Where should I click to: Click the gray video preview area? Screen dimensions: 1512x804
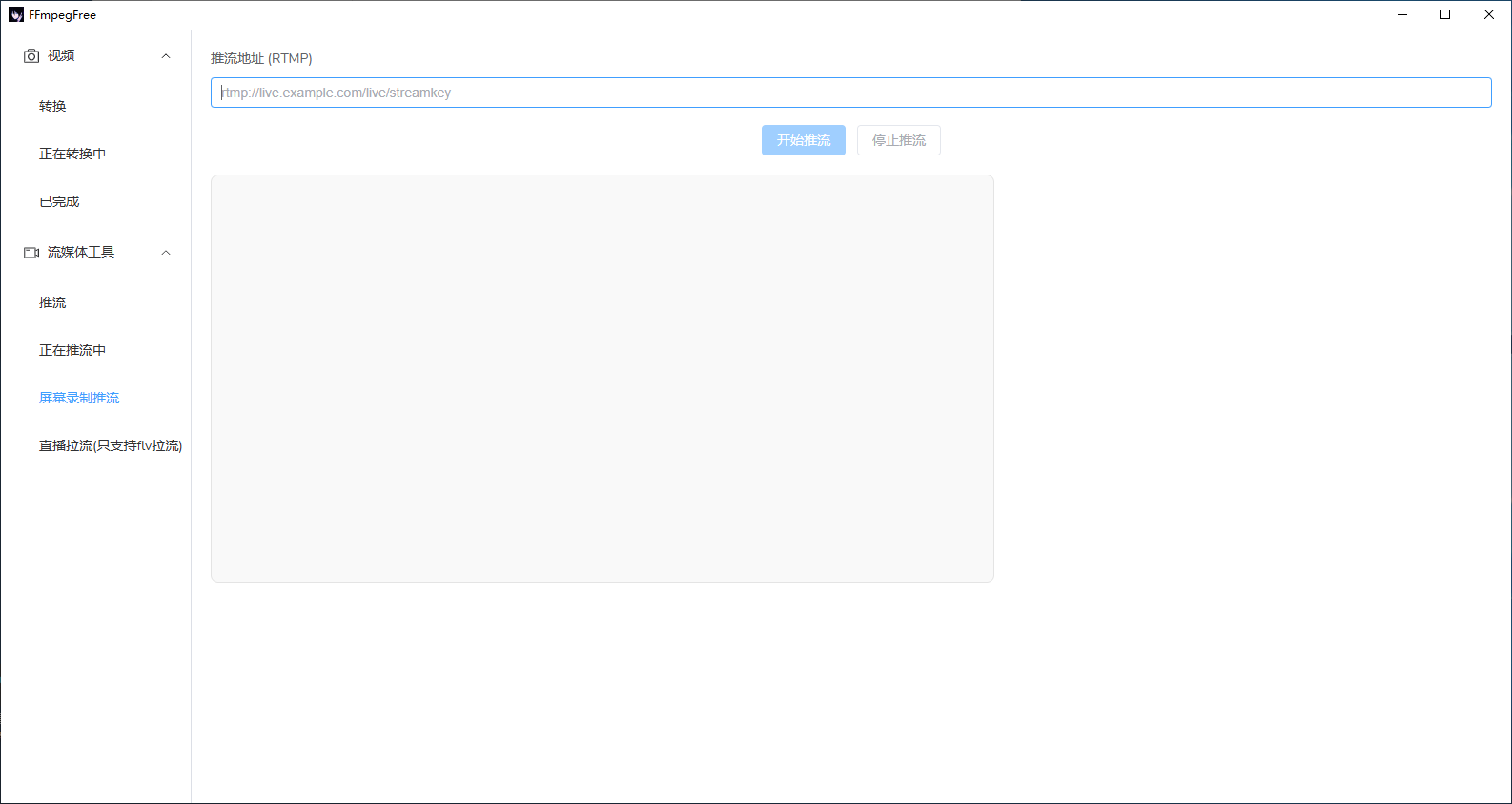pyautogui.click(x=602, y=379)
